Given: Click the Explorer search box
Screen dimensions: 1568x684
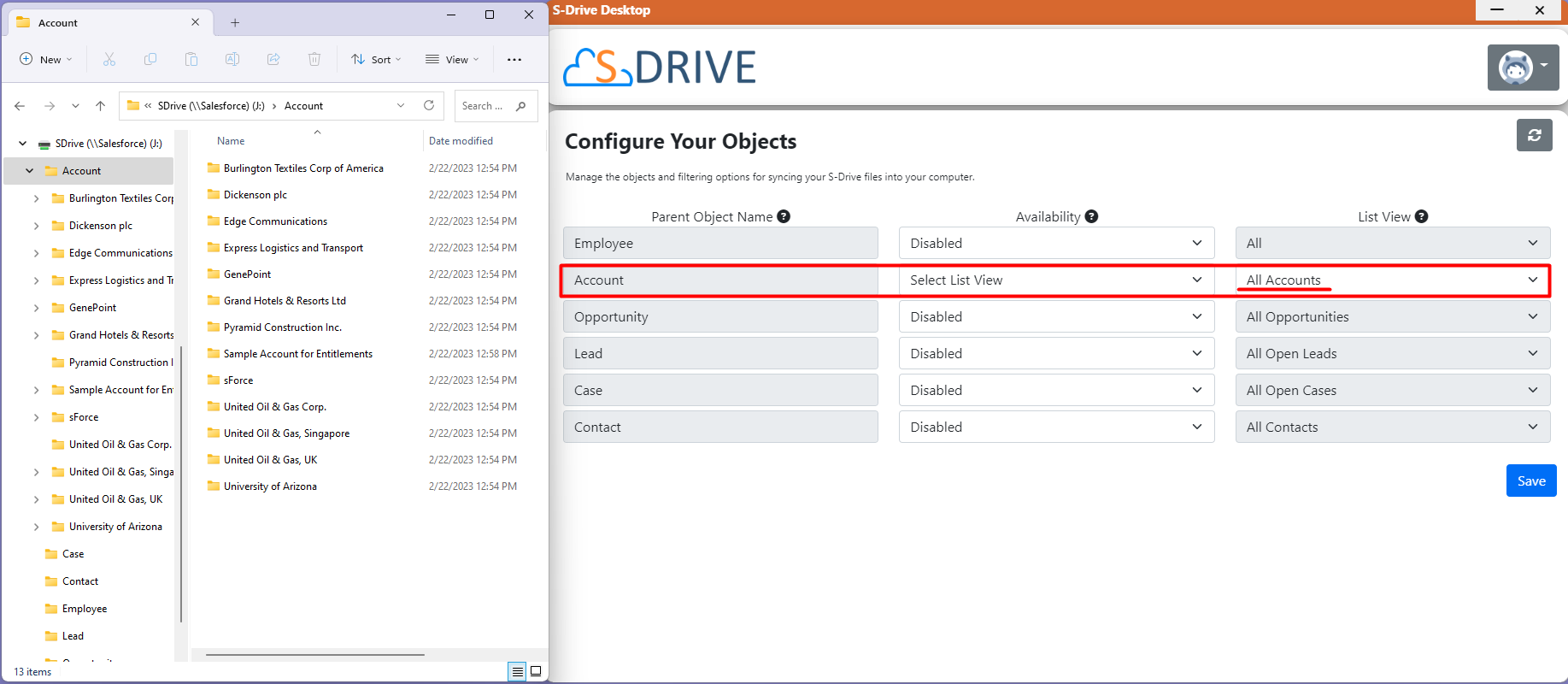Looking at the screenshot, I should click(489, 106).
